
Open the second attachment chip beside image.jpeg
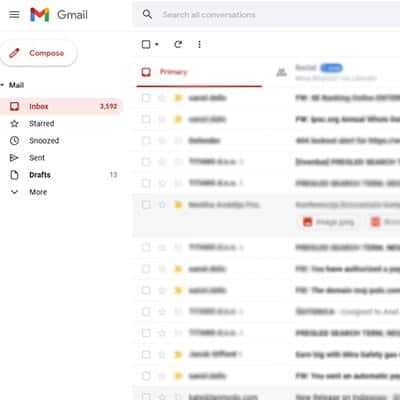(x=384, y=222)
